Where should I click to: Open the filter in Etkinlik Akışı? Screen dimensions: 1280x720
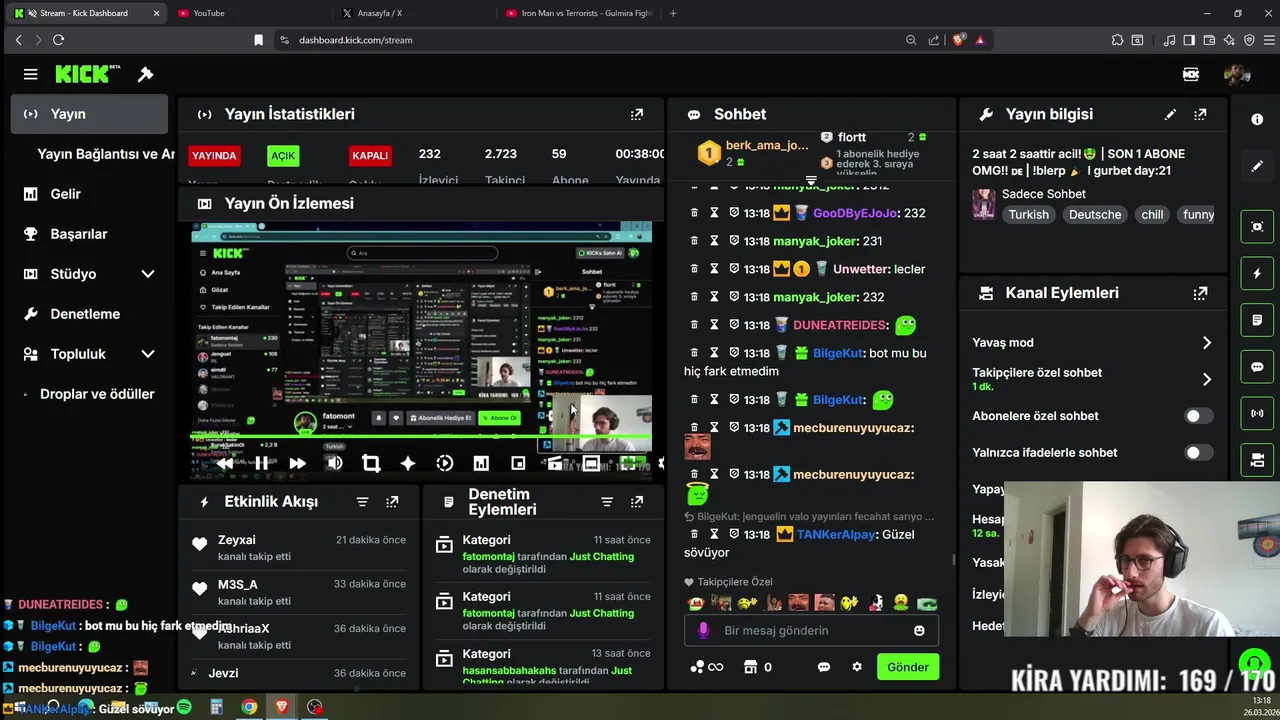click(362, 502)
